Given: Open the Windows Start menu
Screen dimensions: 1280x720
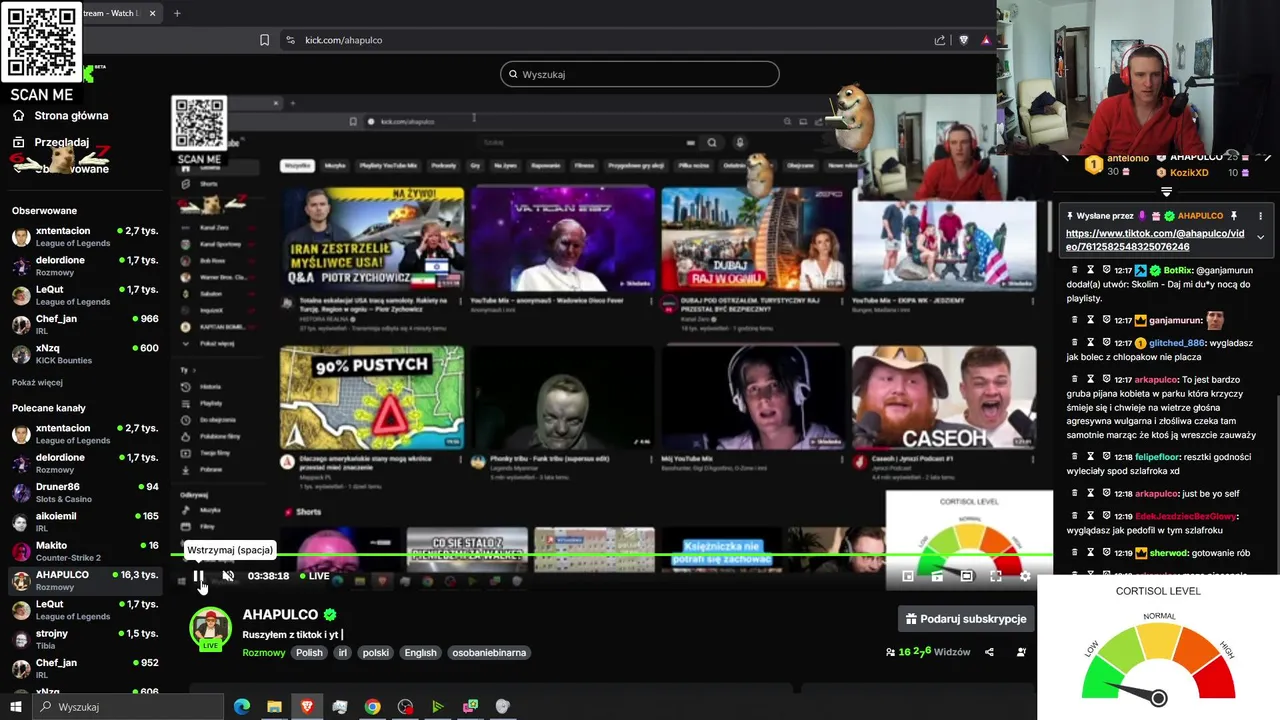Looking at the screenshot, I should tap(15, 707).
